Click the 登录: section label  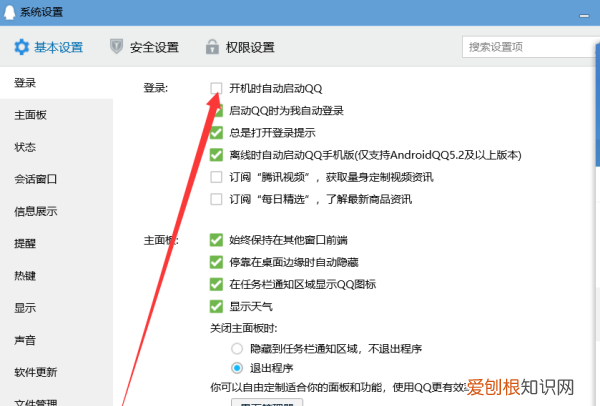[x=155, y=88]
